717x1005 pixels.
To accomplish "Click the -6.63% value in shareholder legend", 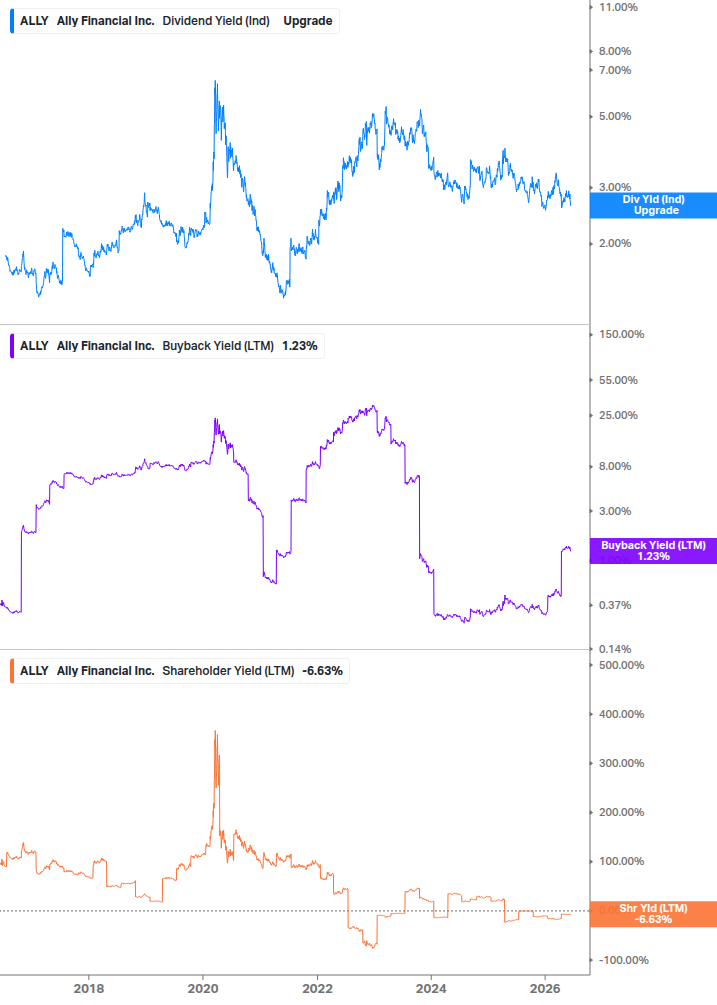I will click(323, 670).
